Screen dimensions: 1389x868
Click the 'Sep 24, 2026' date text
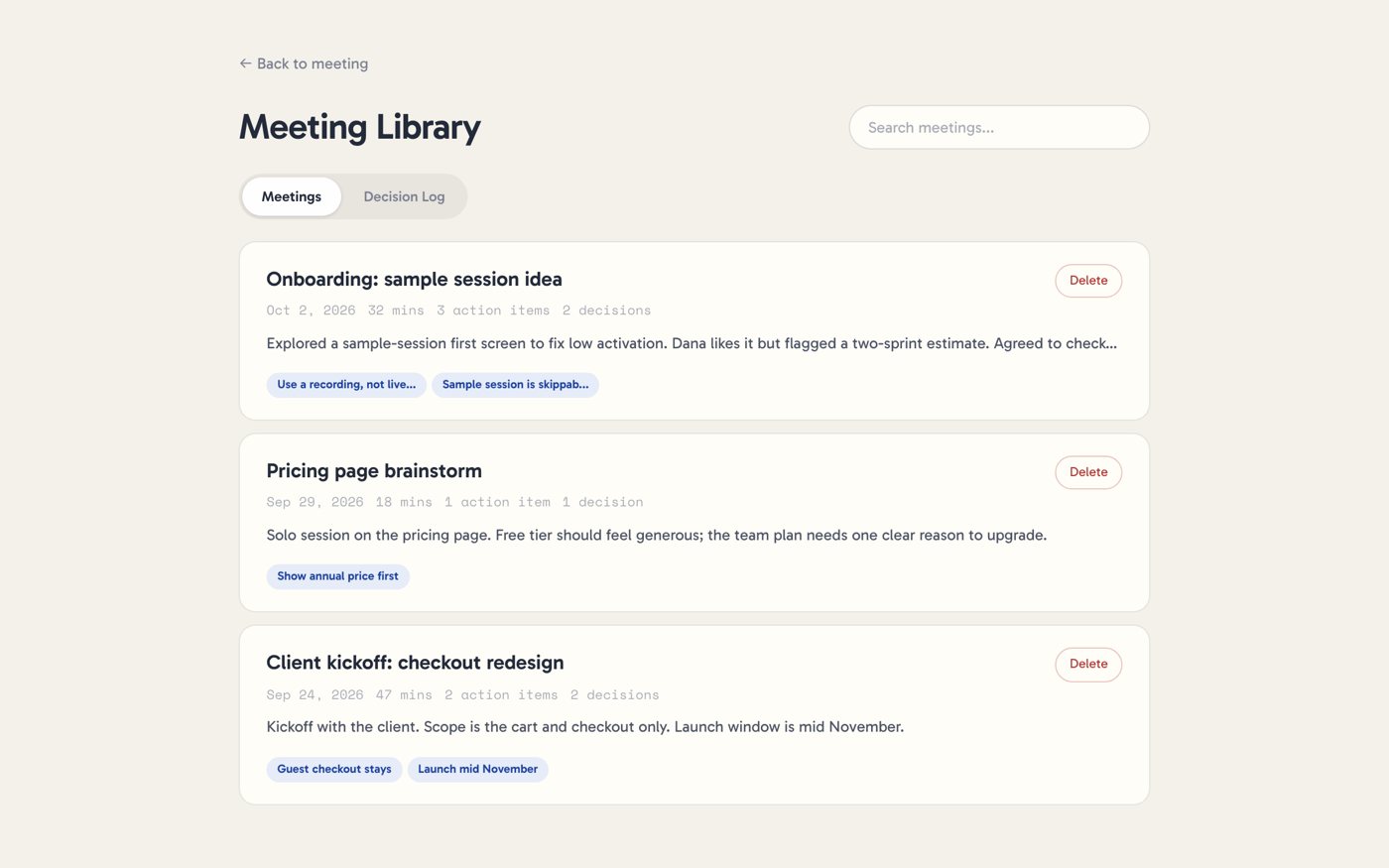click(315, 694)
